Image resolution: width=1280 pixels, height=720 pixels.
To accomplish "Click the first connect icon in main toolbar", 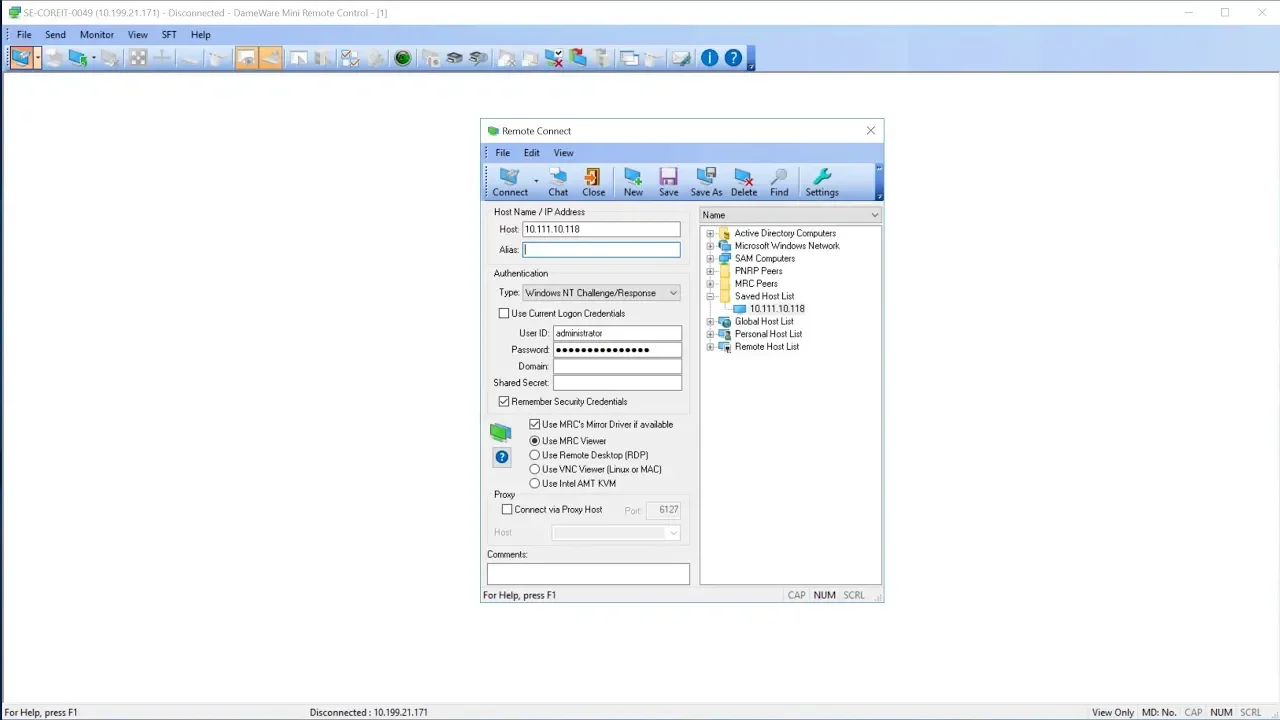I will (20, 58).
